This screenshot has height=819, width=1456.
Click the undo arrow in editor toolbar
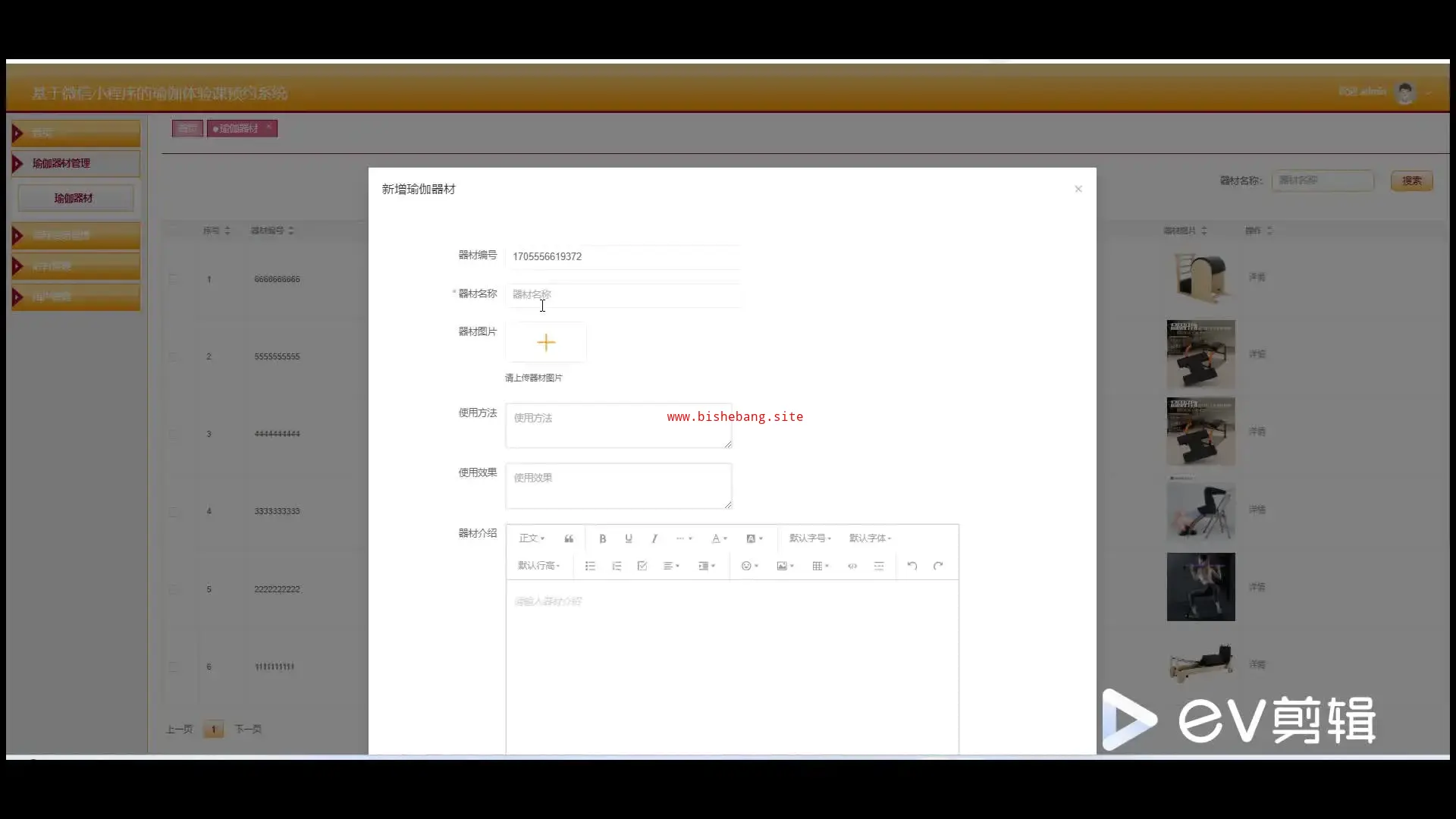tap(912, 566)
